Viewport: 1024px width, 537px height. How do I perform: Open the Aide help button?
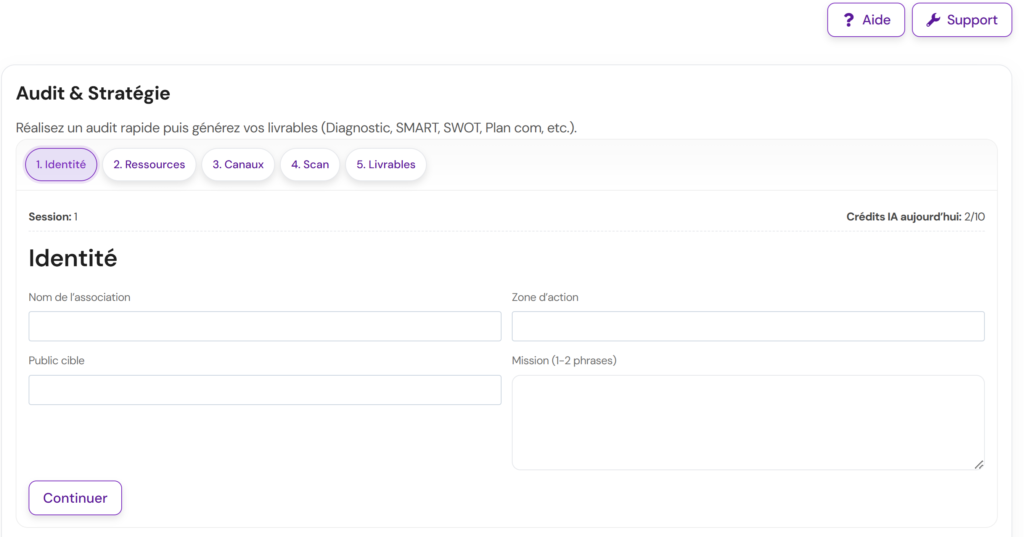click(866, 20)
